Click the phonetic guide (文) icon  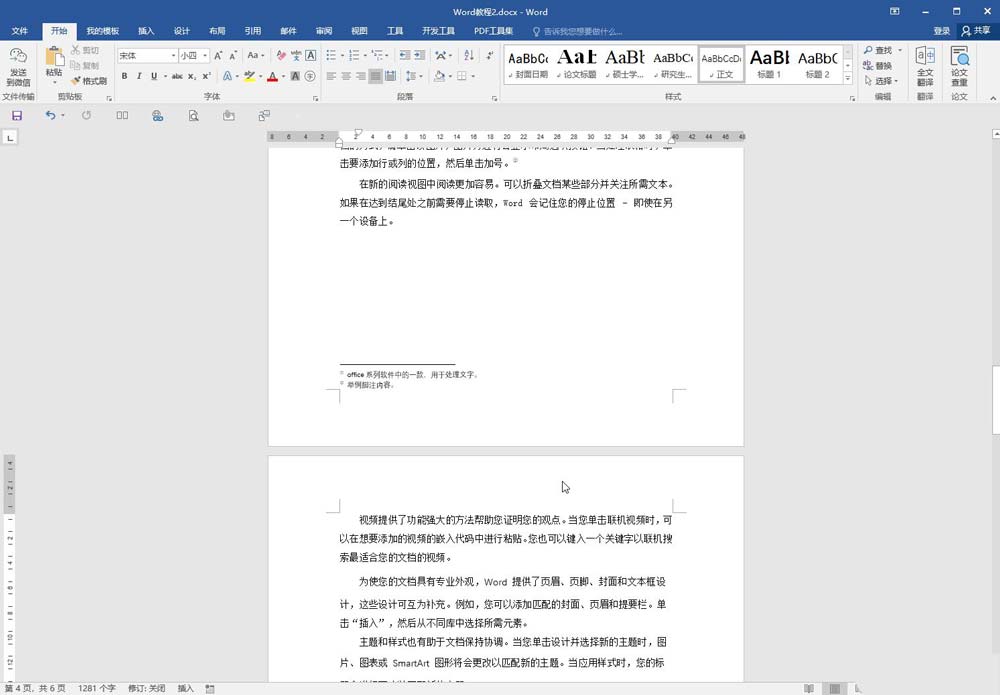click(296, 55)
